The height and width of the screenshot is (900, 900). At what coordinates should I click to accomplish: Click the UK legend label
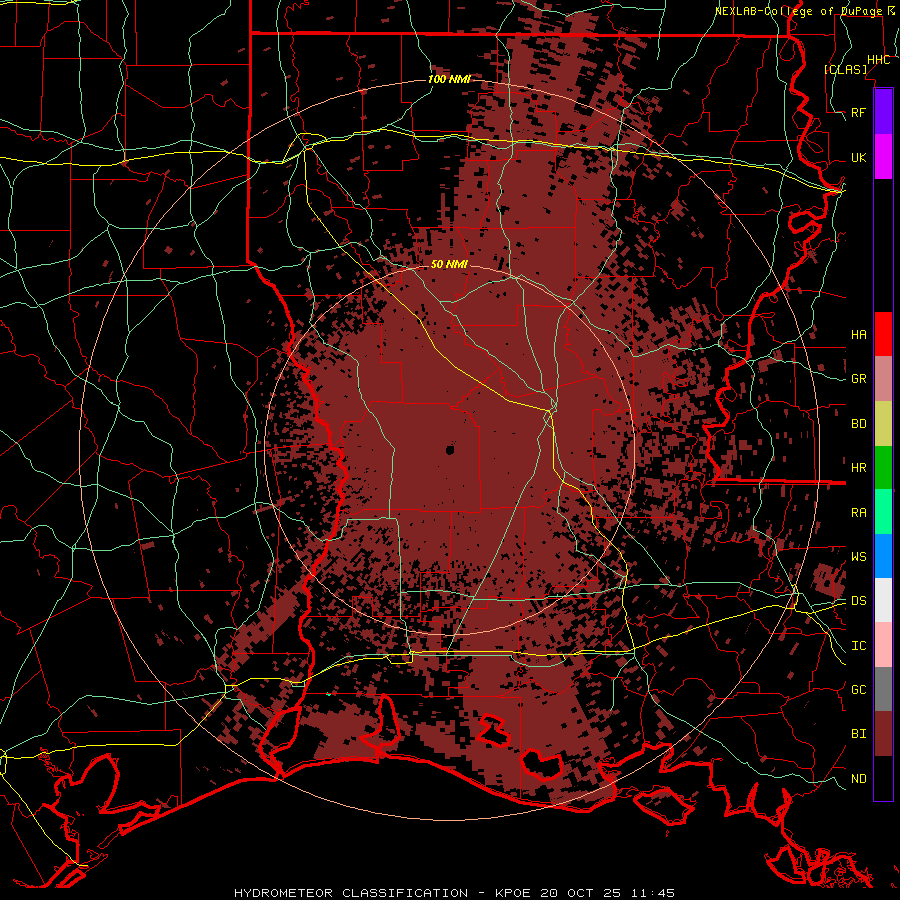[858, 157]
